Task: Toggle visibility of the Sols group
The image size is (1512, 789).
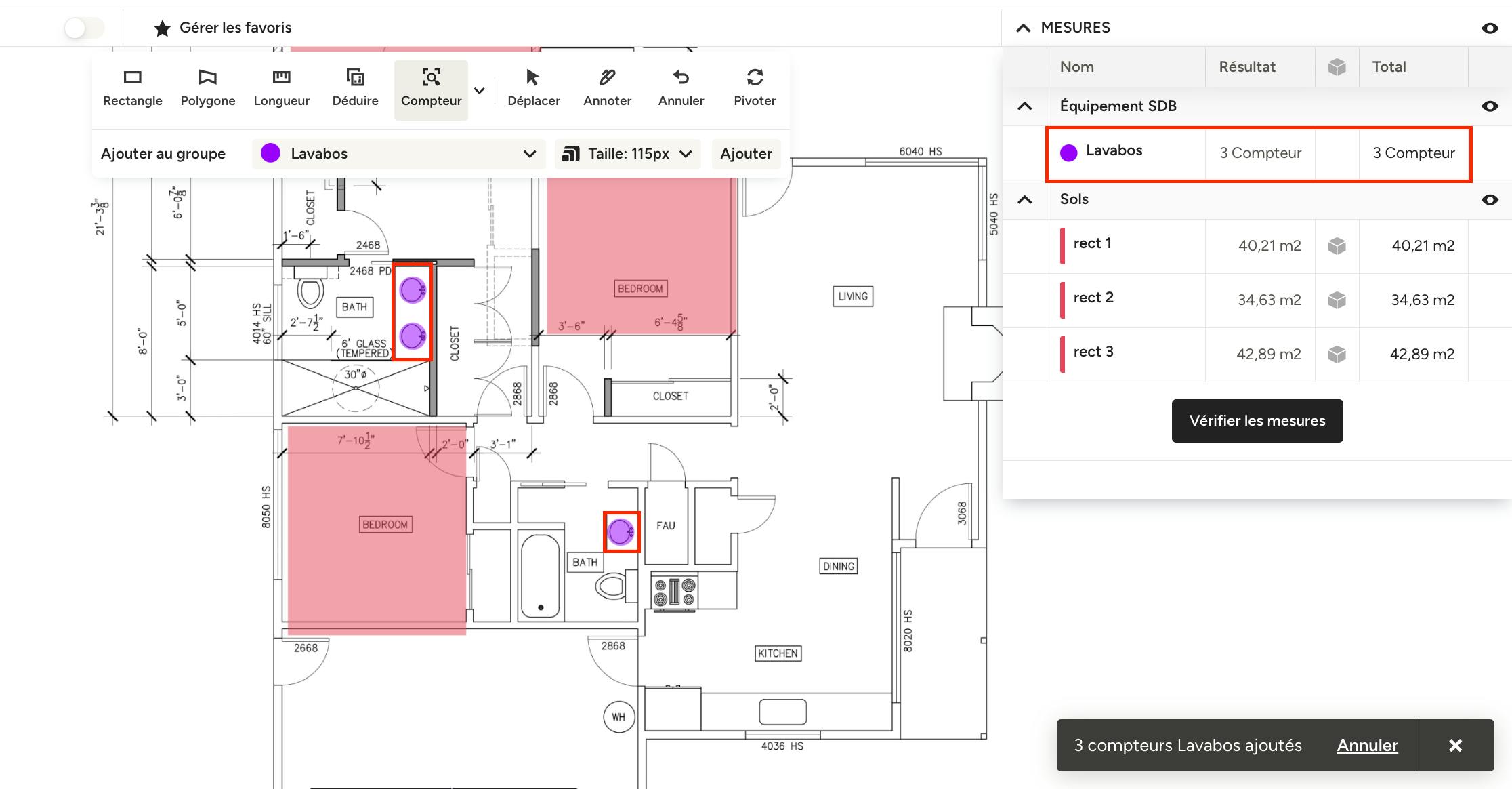Action: pos(1489,200)
